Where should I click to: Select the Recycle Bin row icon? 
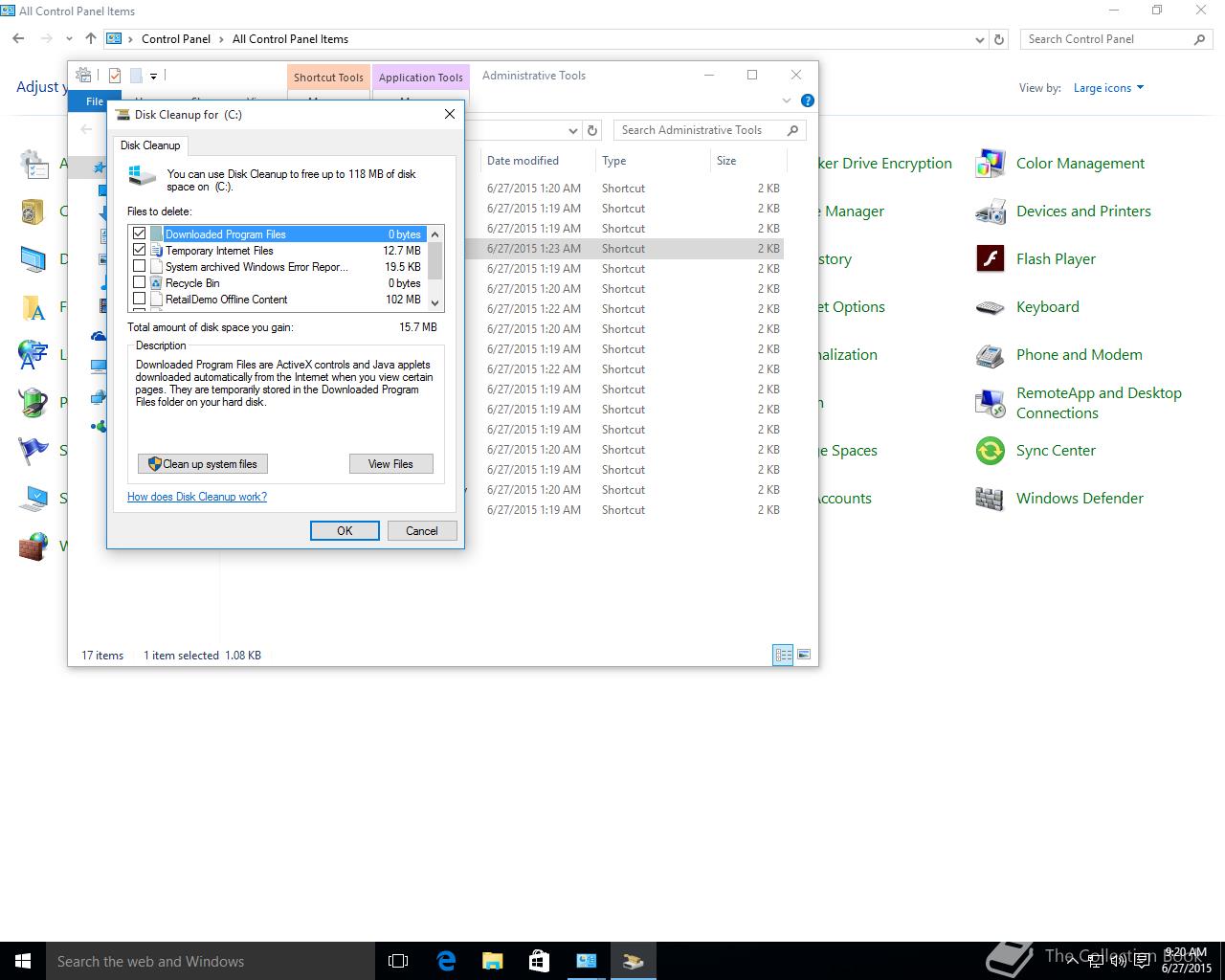(x=156, y=283)
